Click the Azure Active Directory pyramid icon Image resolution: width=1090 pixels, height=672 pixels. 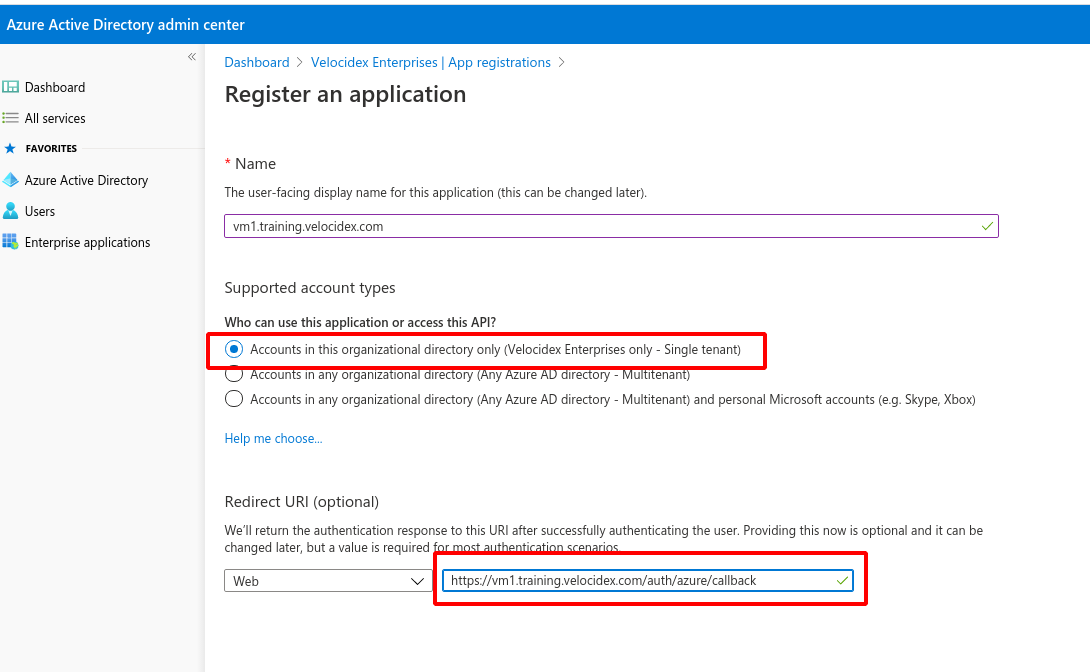coord(11,180)
